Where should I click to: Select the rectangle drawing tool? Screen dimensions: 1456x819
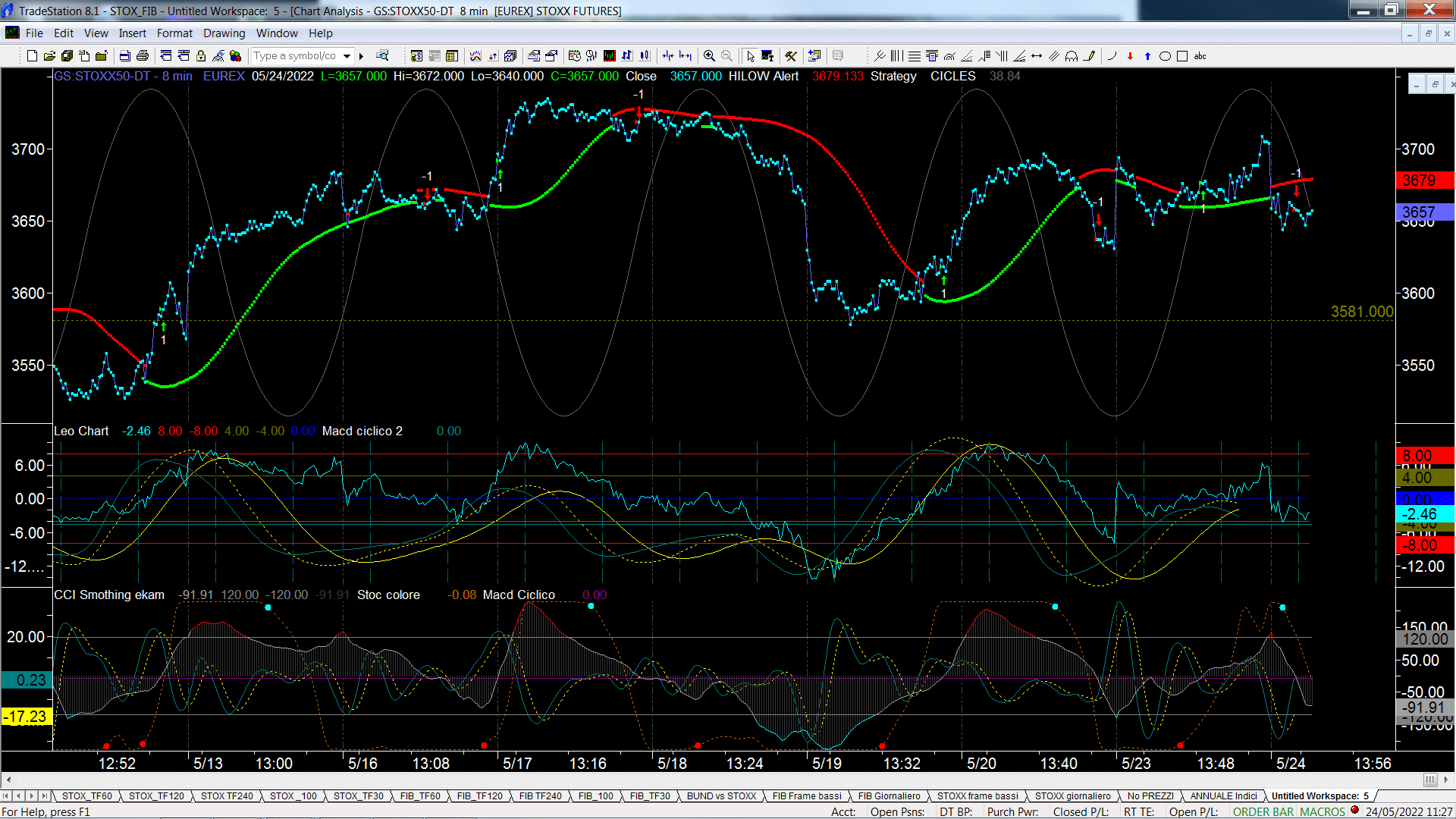click(1182, 55)
